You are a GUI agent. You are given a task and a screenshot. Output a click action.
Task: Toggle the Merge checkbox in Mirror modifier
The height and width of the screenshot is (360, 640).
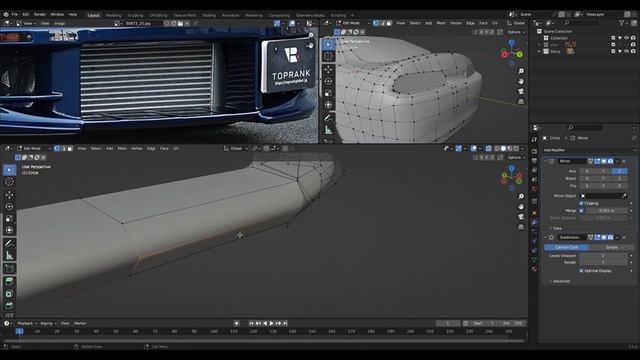(581, 211)
